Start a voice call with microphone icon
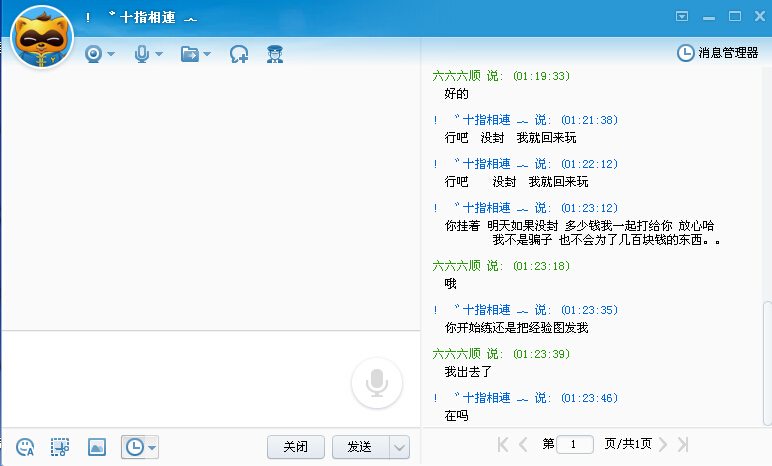Image resolution: width=772 pixels, height=466 pixels. (142, 54)
